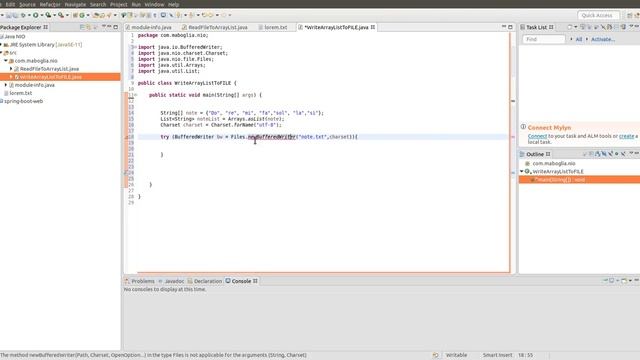Viewport: 640px width, 360px height.
Task: Expand JRE System Library node
Action: (1, 44)
